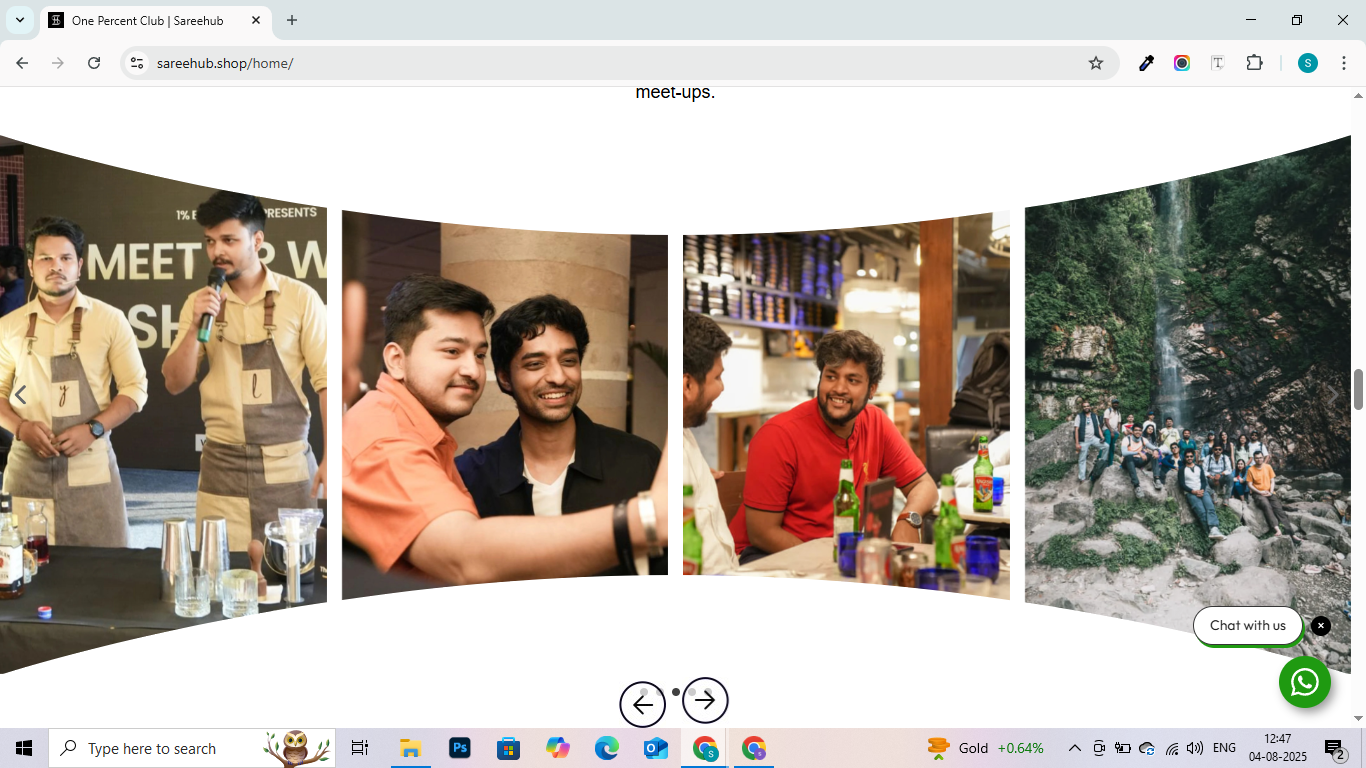The image size is (1366, 768).
Task: Open the Chrome profile S avatar
Action: [1308, 63]
